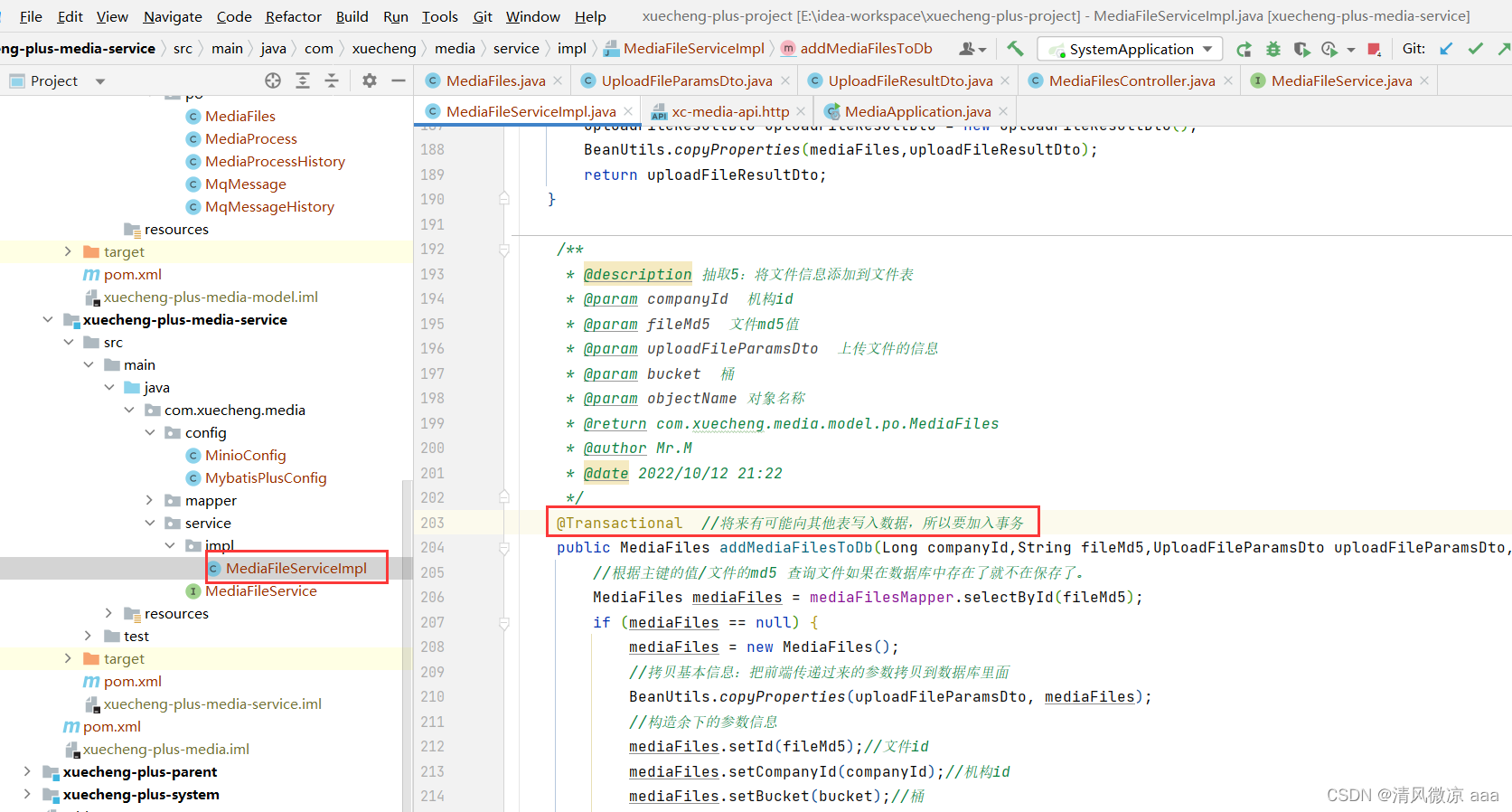Select MediaProcessHistory class in tree
This screenshot has width=1512, height=812.
(275, 161)
